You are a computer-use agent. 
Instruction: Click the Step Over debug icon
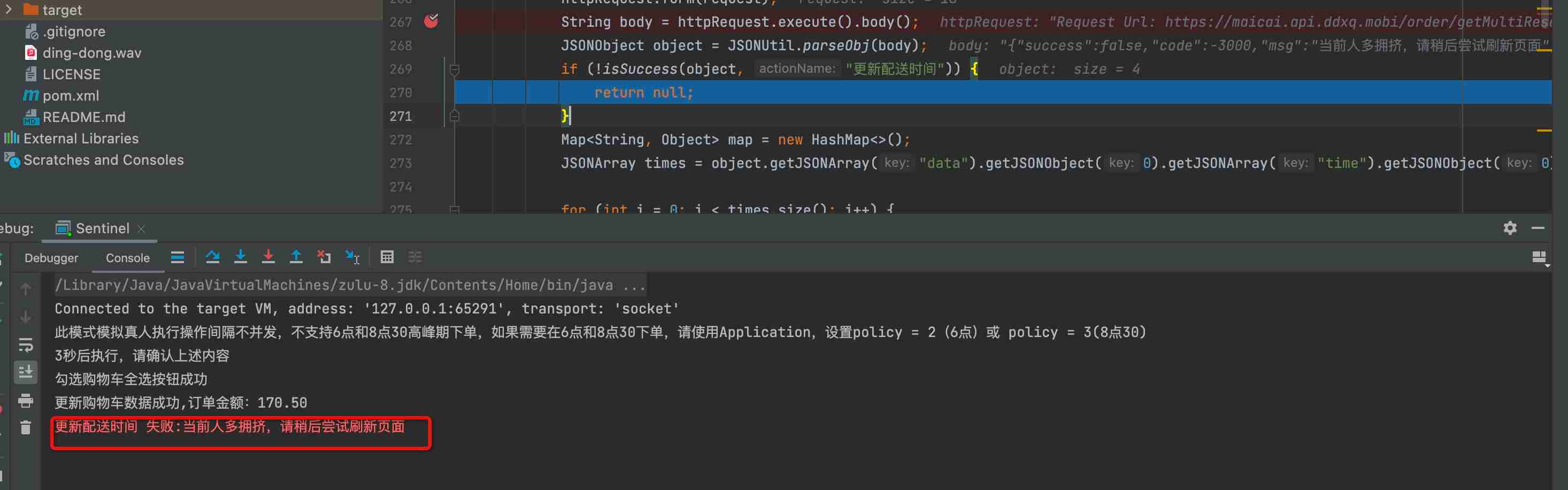coord(212,257)
